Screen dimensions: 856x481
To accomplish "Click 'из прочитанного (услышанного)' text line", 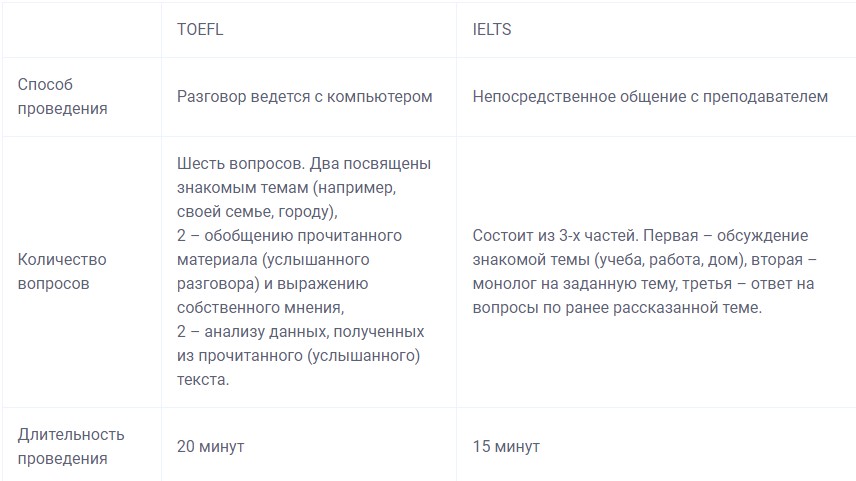I will click(x=299, y=356).
